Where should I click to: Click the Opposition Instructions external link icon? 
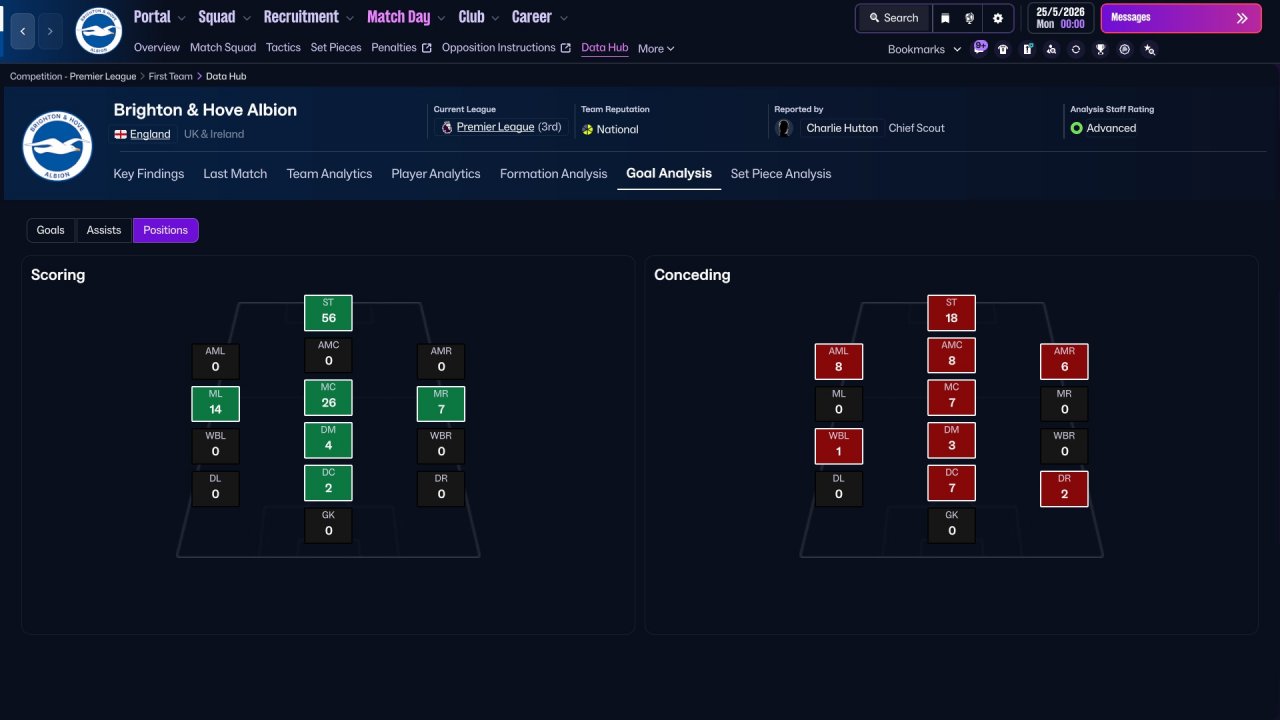(566, 48)
